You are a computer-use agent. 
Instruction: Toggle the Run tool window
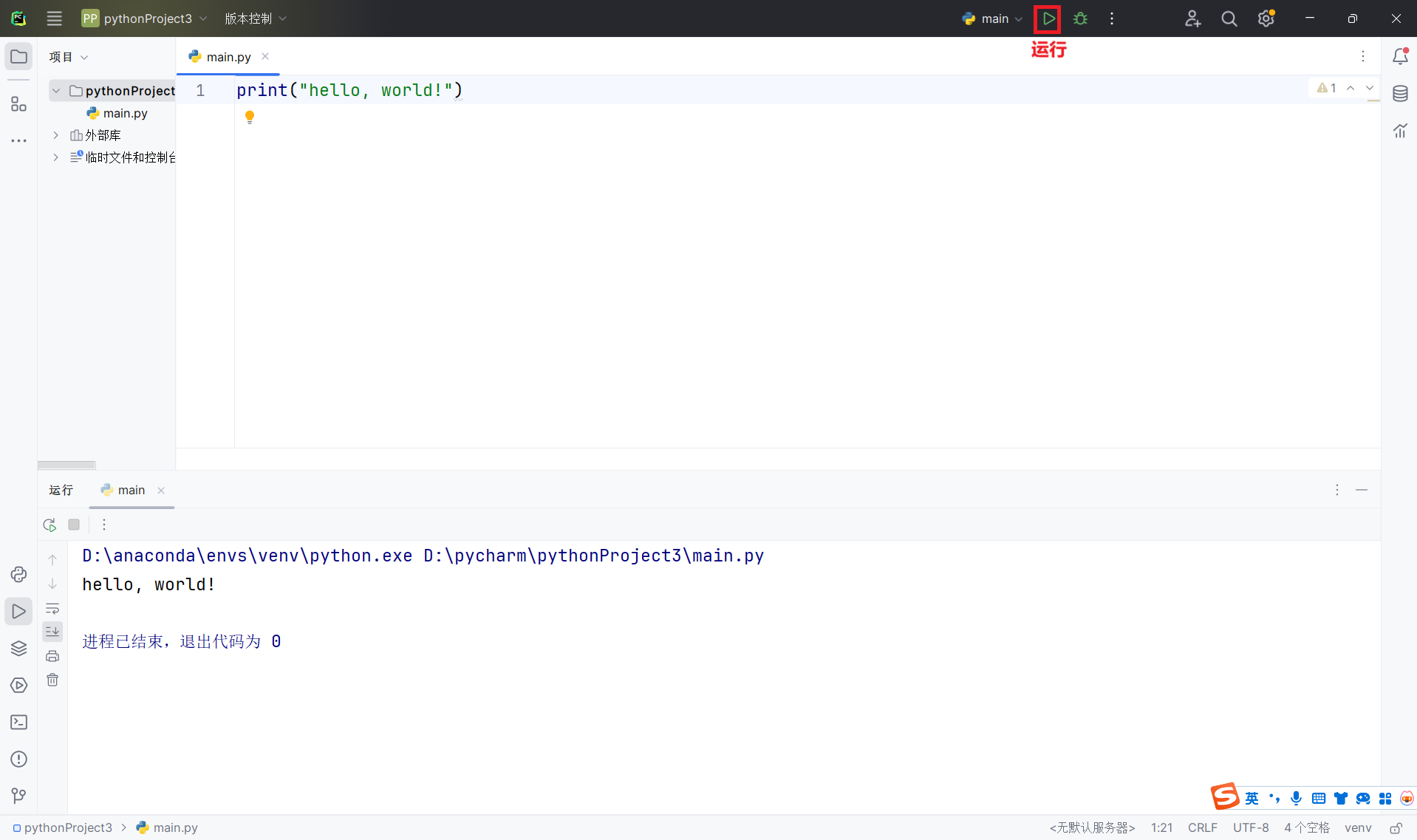[x=18, y=612]
